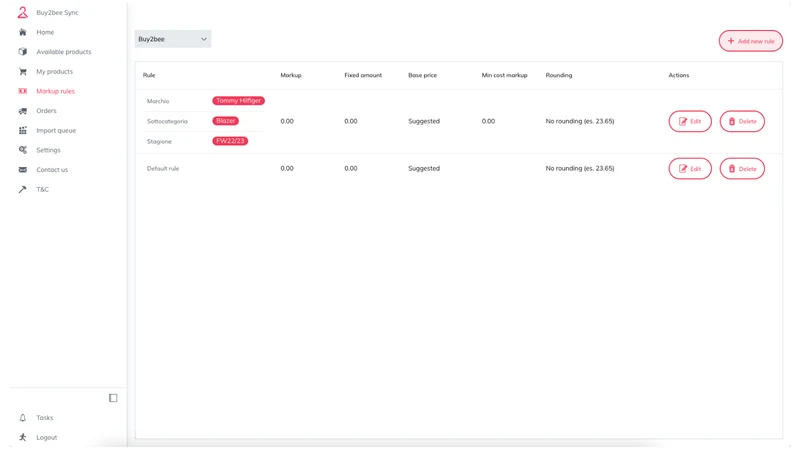This screenshot has width=800, height=450.
Task: Click the Base price column header
Action: (x=422, y=75)
